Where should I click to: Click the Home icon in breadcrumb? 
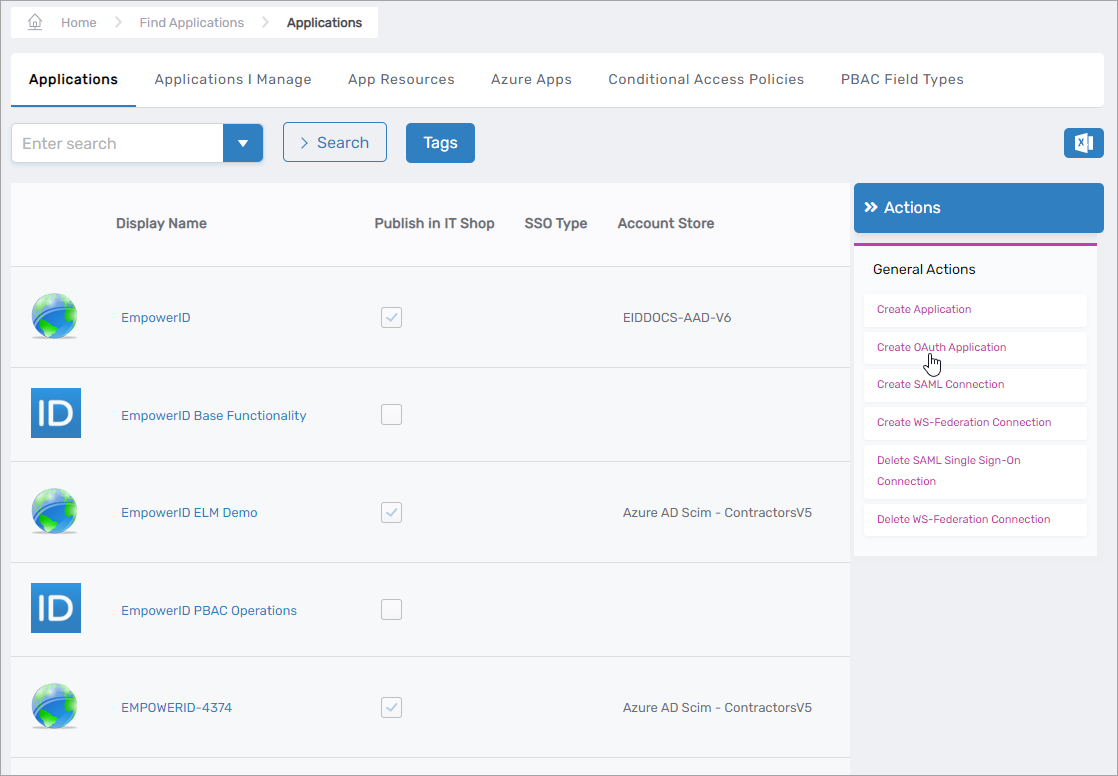click(35, 22)
